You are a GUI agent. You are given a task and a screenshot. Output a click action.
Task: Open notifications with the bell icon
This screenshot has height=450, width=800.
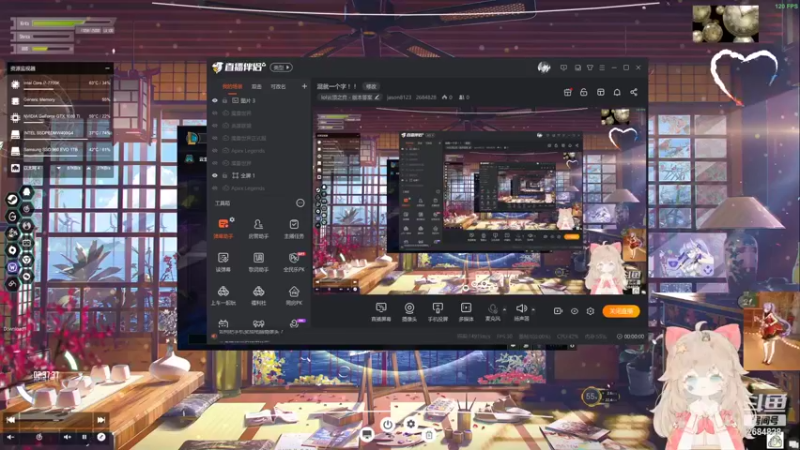pyautogui.click(x=617, y=92)
